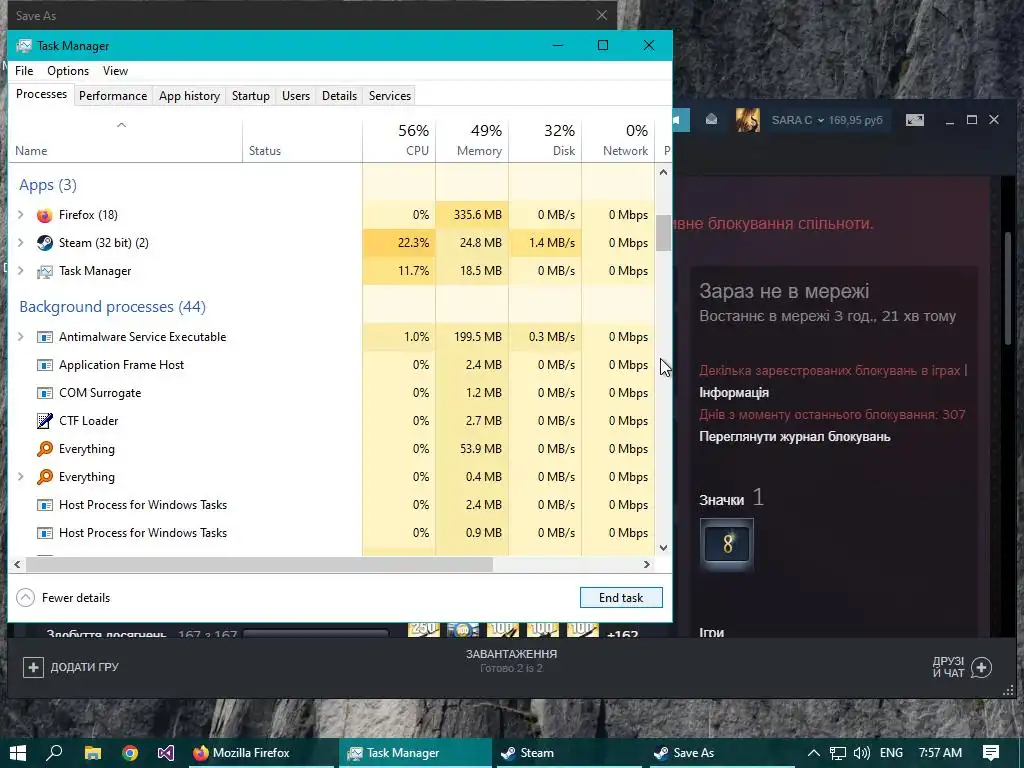
Task: Sort processes by Memory column
Action: click(472, 140)
